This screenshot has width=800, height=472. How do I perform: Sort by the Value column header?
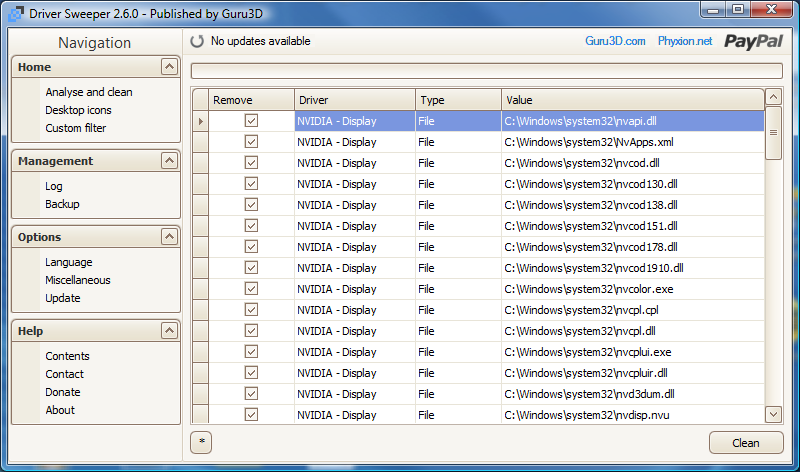click(633, 100)
